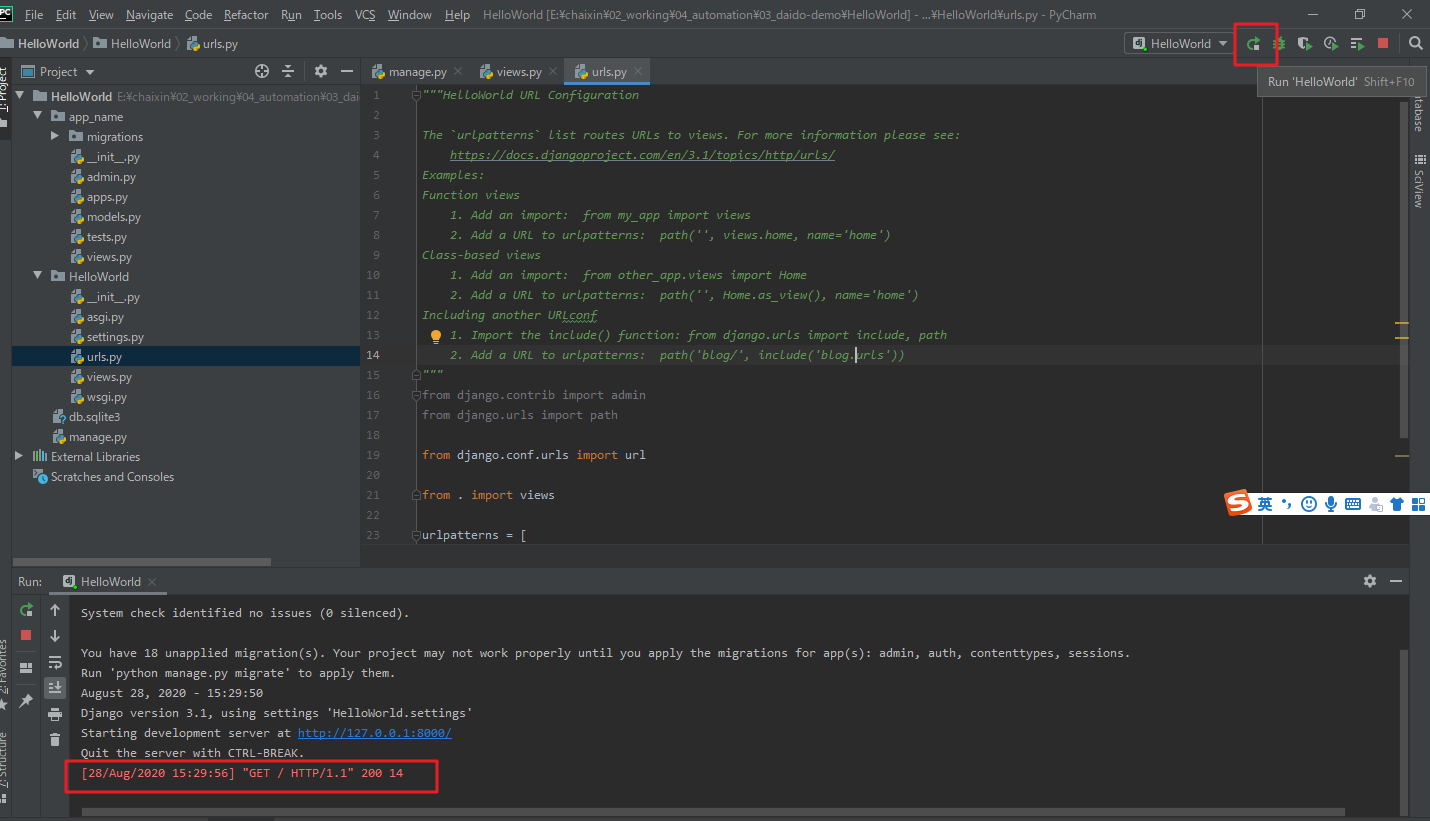Collapse the root HelloWorld project node
Screen dimensions: 1430x821
pyautogui.click(x=21, y=96)
